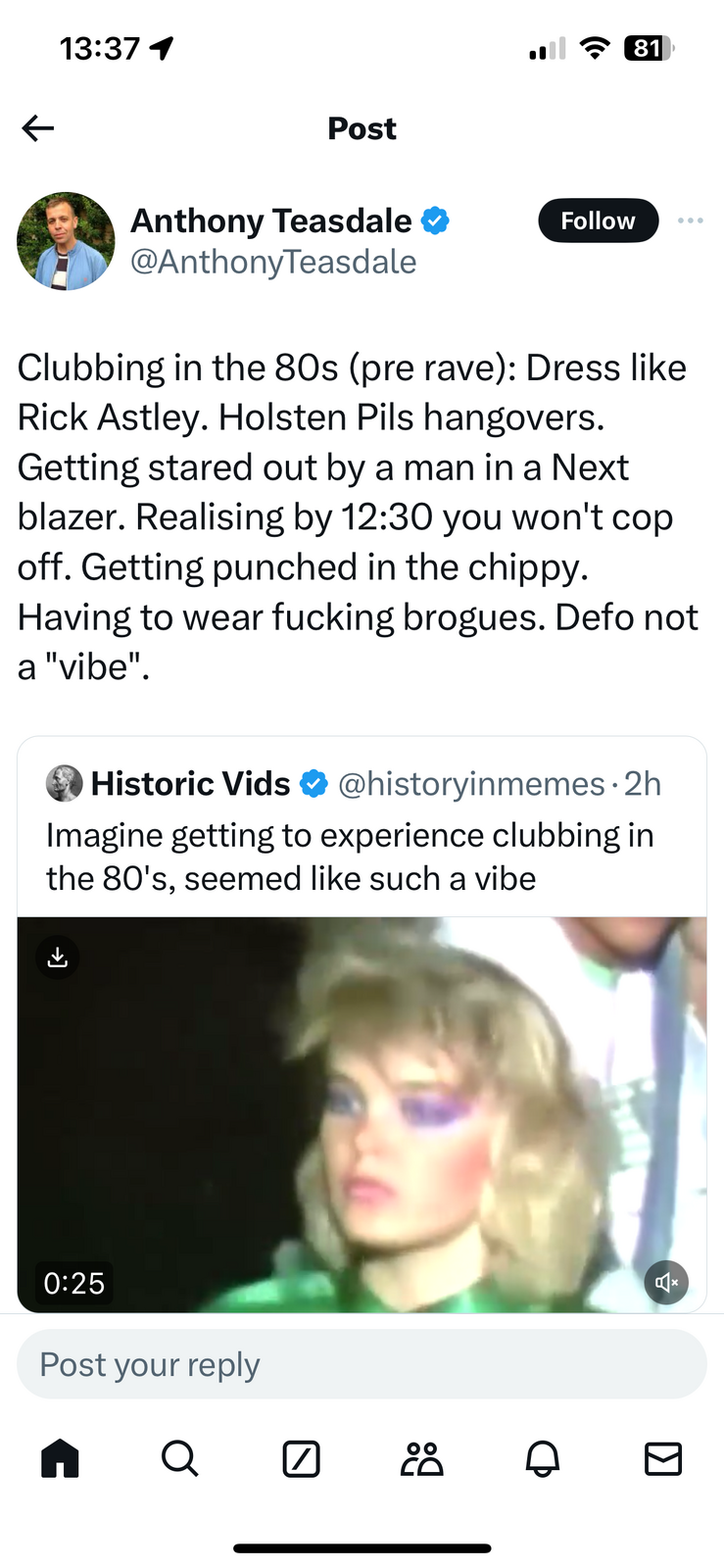The height and width of the screenshot is (1568, 724).
Task: Tap the back arrow icon
Action: tap(38, 128)
